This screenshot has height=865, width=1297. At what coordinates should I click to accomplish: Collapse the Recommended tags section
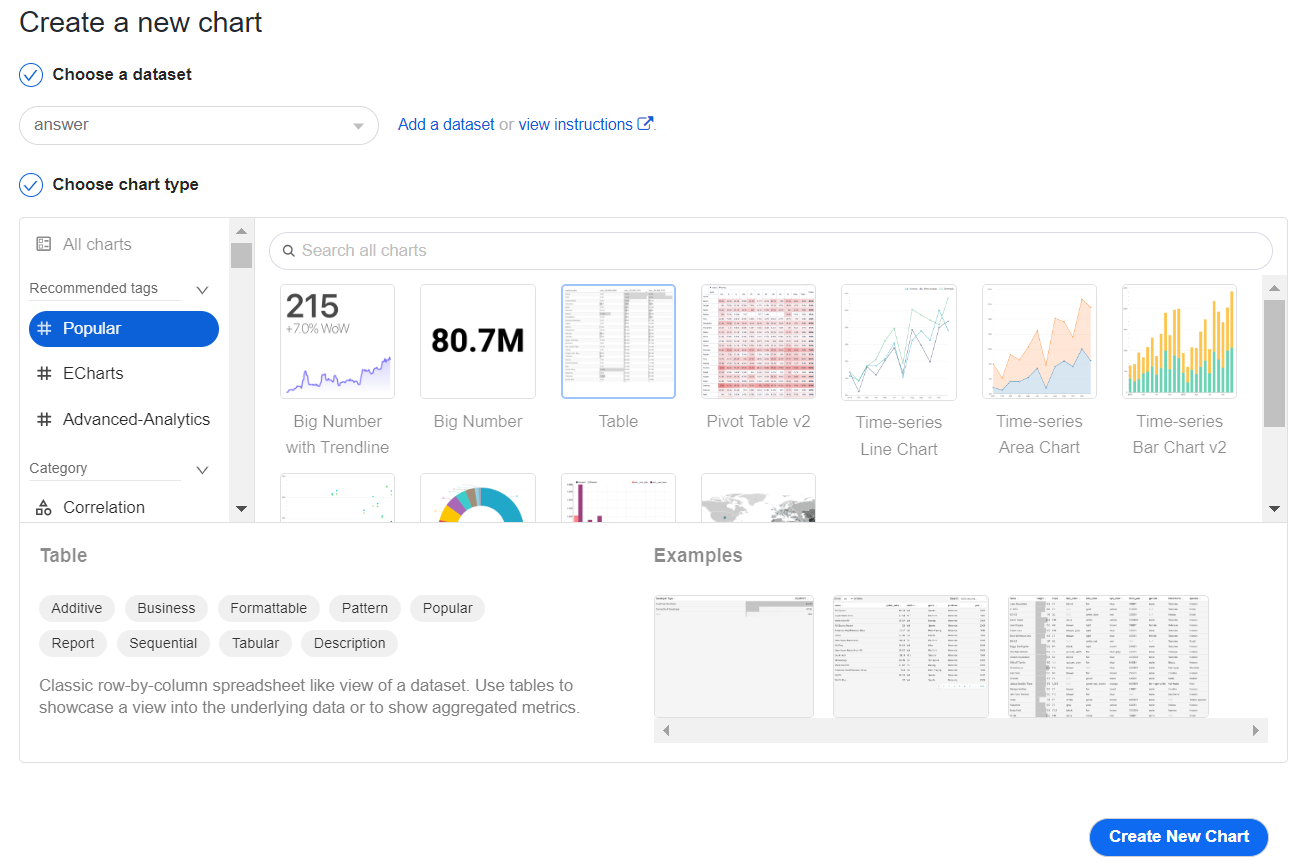click(x=202, y=290)
